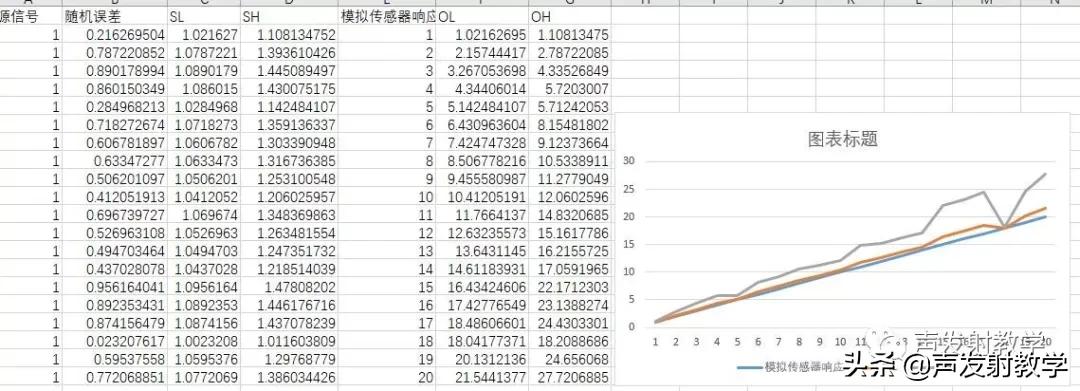Screen dimensions: 1080x391
Task: Select cell containing 0.606781897
Action: 114,142
